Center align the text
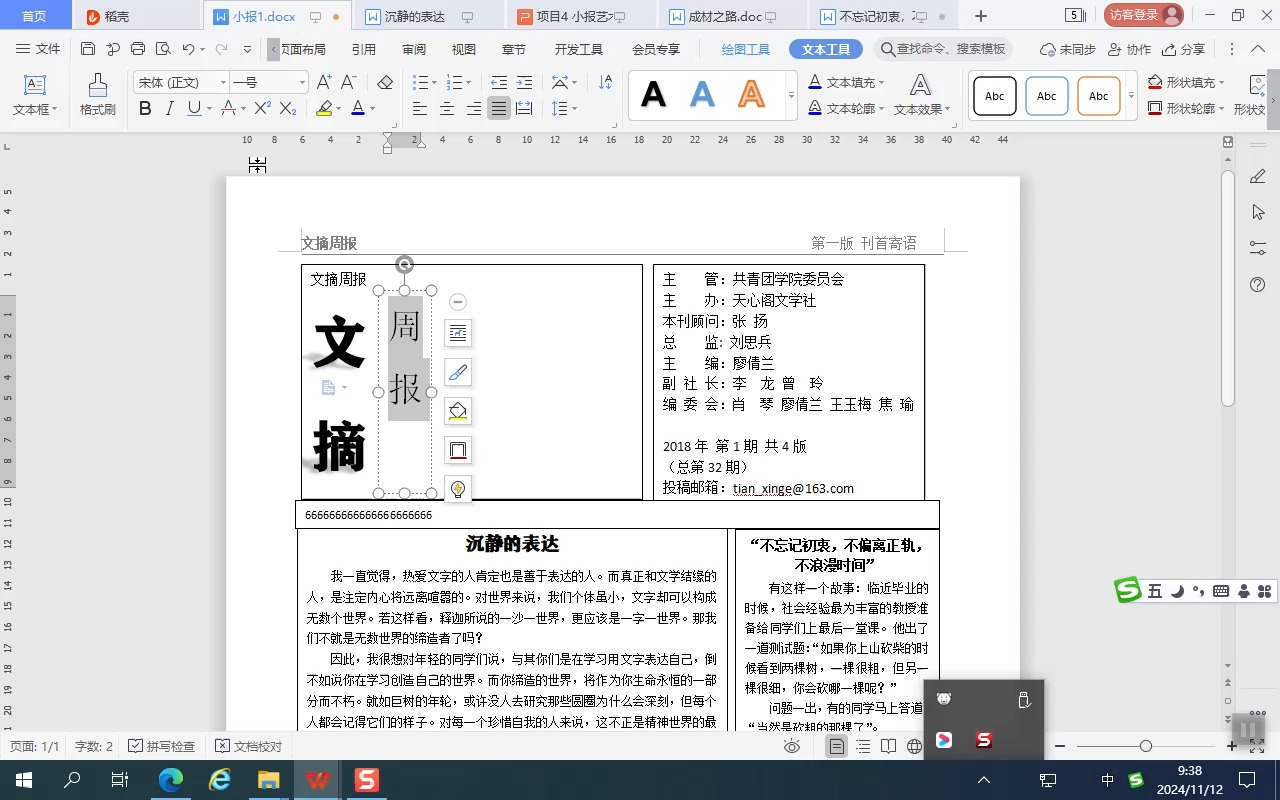This screenshot has width=1280, height=800. click(x=447, y=108)
